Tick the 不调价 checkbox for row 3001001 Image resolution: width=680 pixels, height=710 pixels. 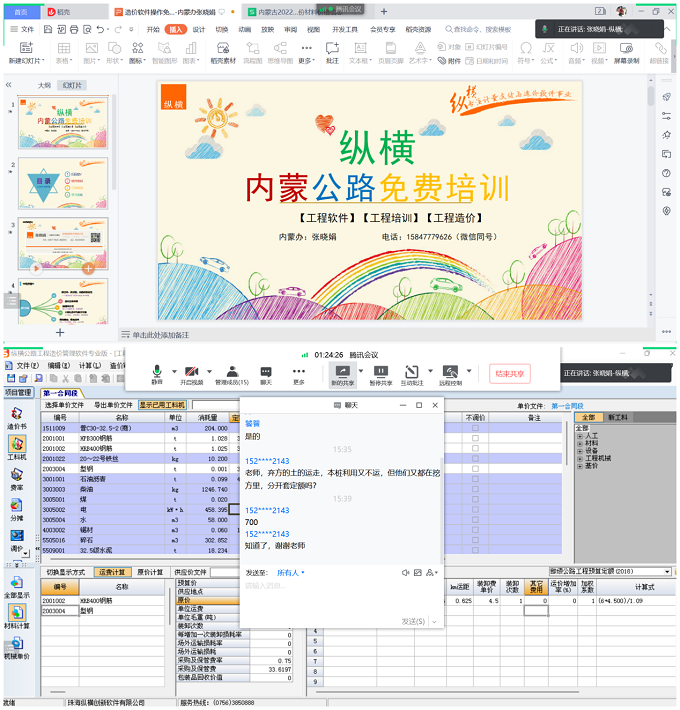coord(475,479)
